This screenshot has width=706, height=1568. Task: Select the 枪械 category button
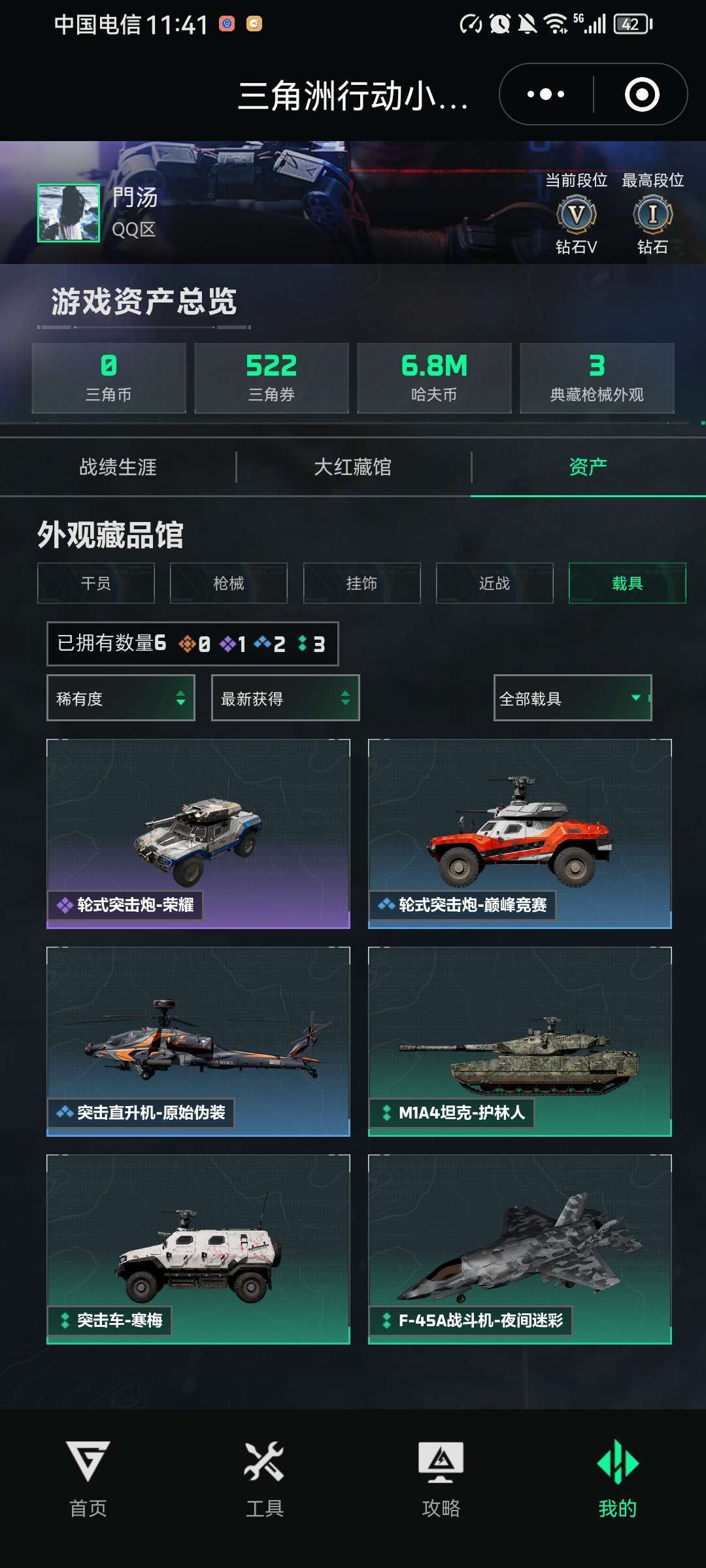(229, 583)
